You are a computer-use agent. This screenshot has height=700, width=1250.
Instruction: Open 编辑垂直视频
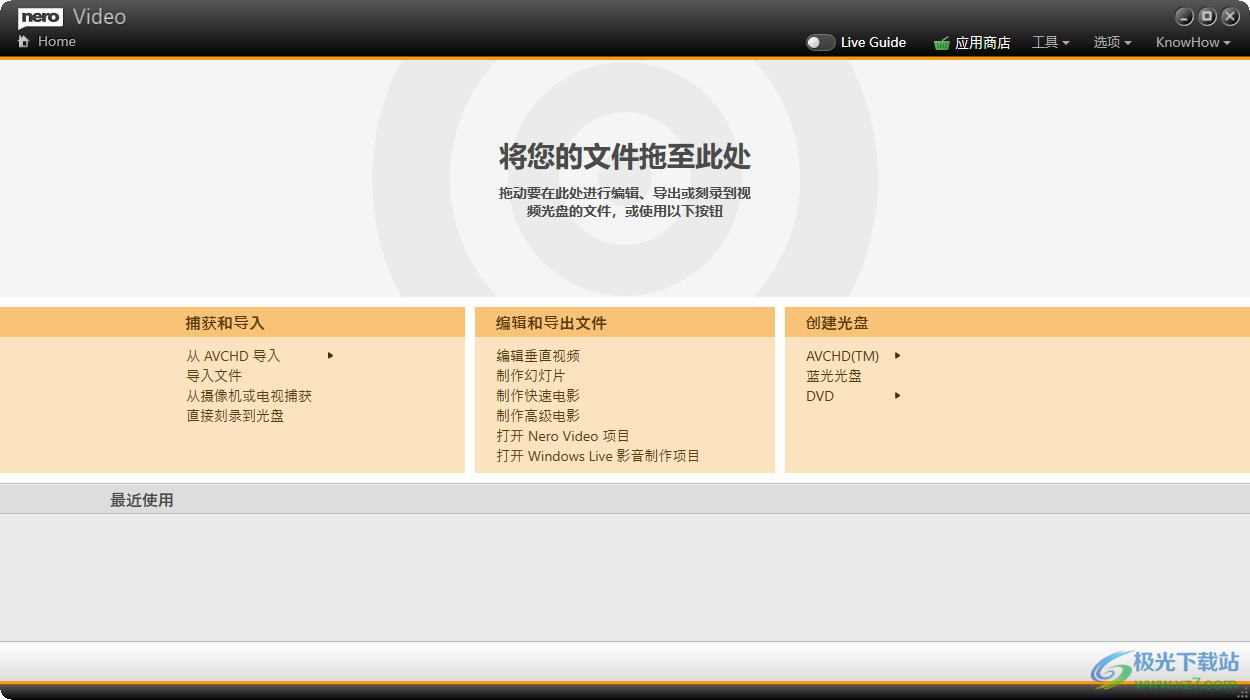click(538, 356)
